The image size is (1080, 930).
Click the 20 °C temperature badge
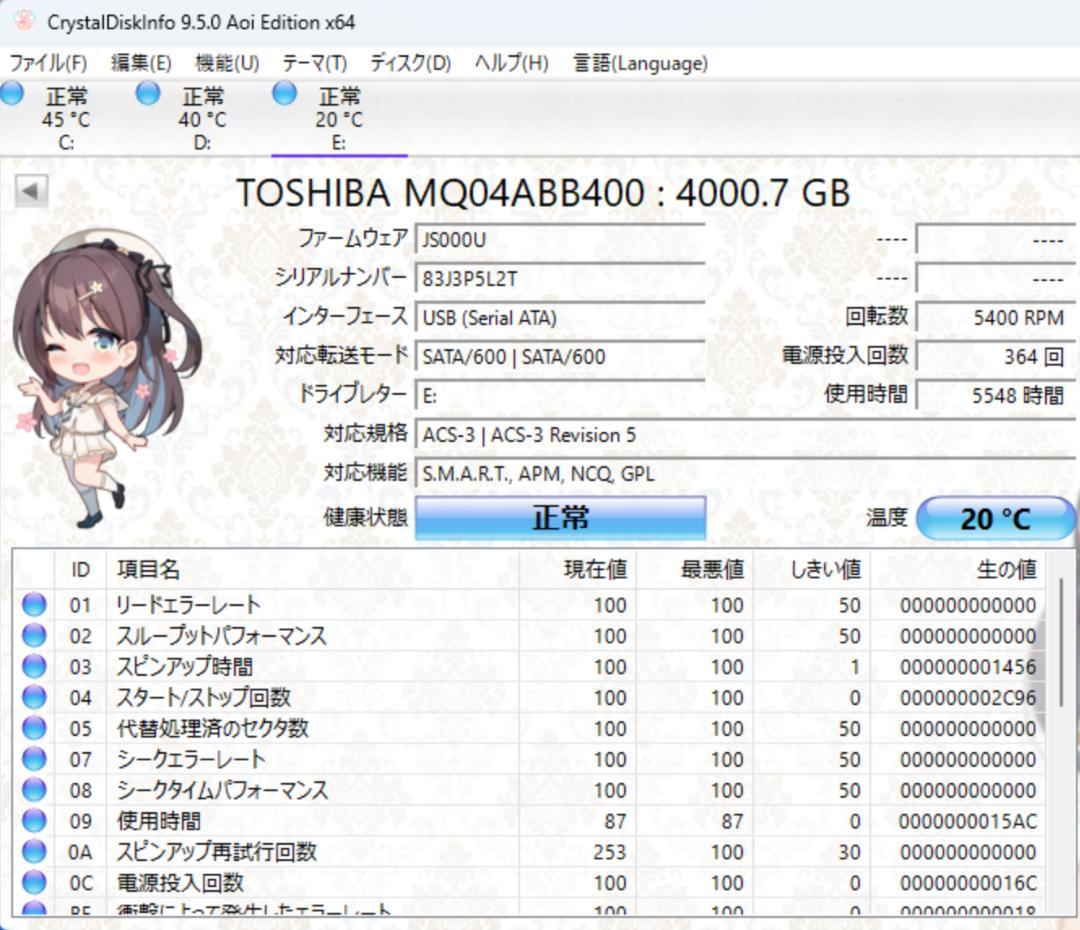coord(997,517)
